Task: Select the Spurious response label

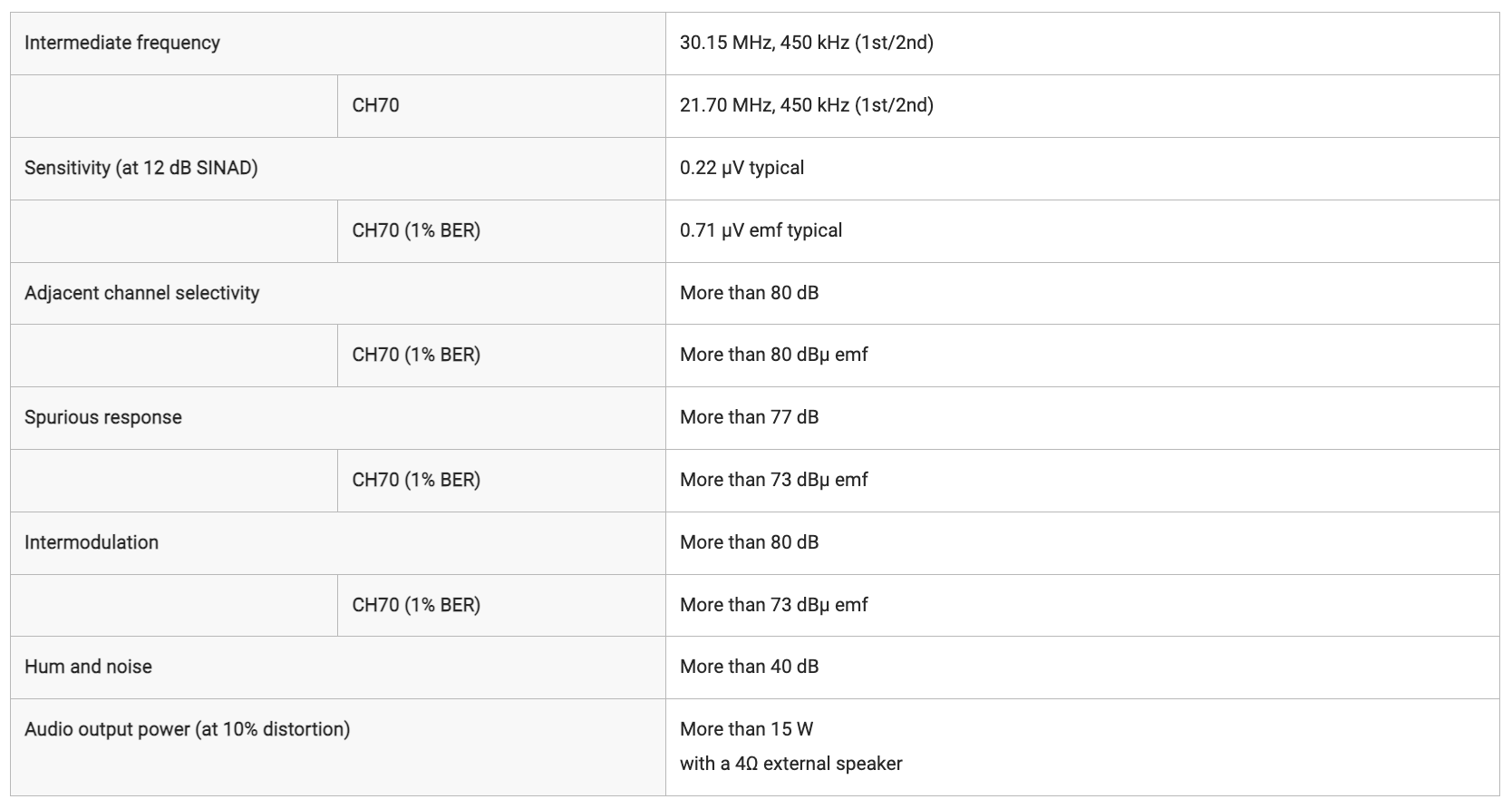Action: click(x=102, y=417)
